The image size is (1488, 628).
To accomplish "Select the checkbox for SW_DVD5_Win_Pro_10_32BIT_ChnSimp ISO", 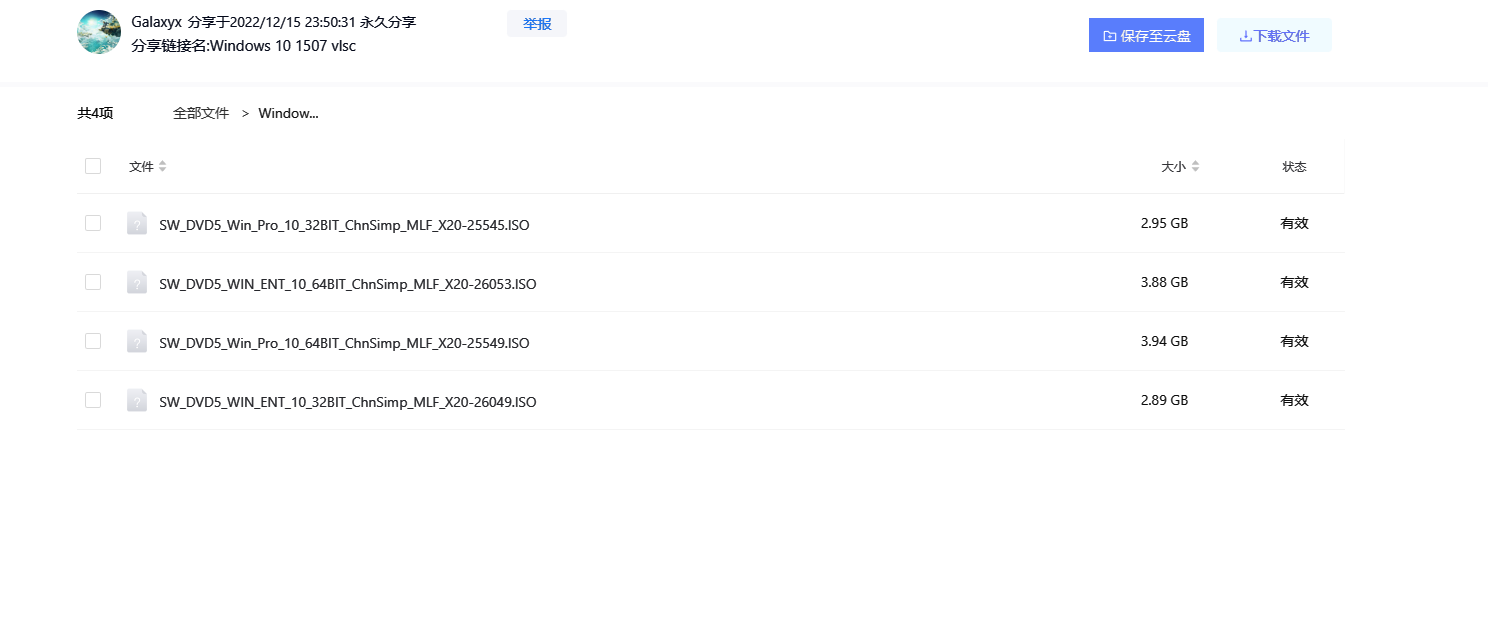I will (92, 223).
